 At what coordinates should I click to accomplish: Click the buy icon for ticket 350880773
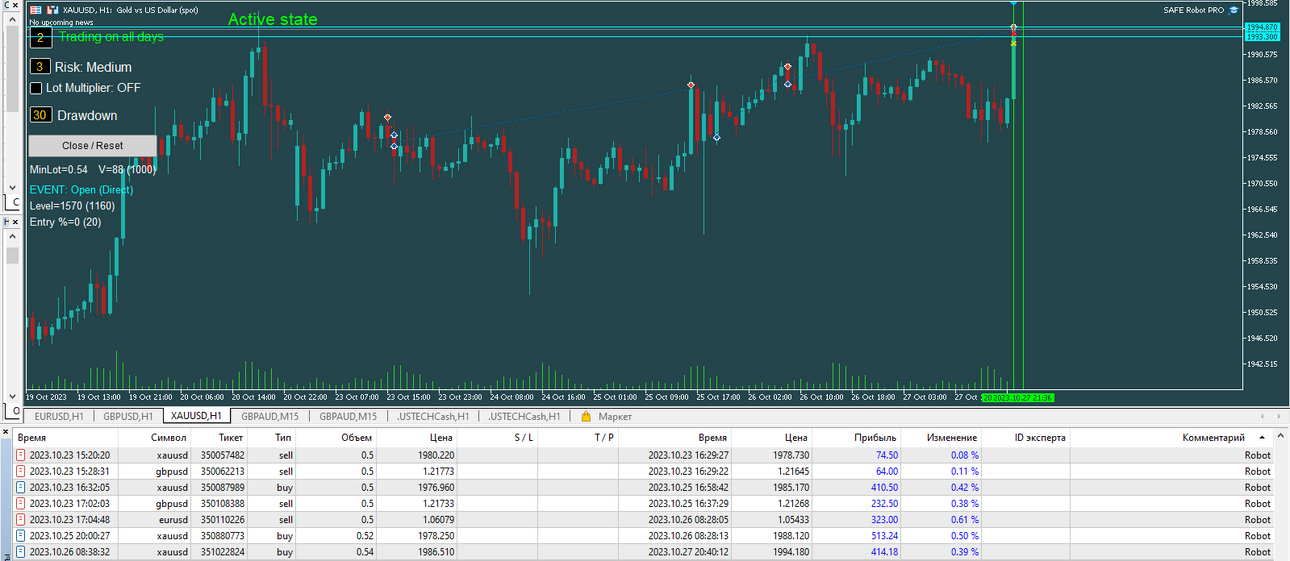[x=21, y=536]
